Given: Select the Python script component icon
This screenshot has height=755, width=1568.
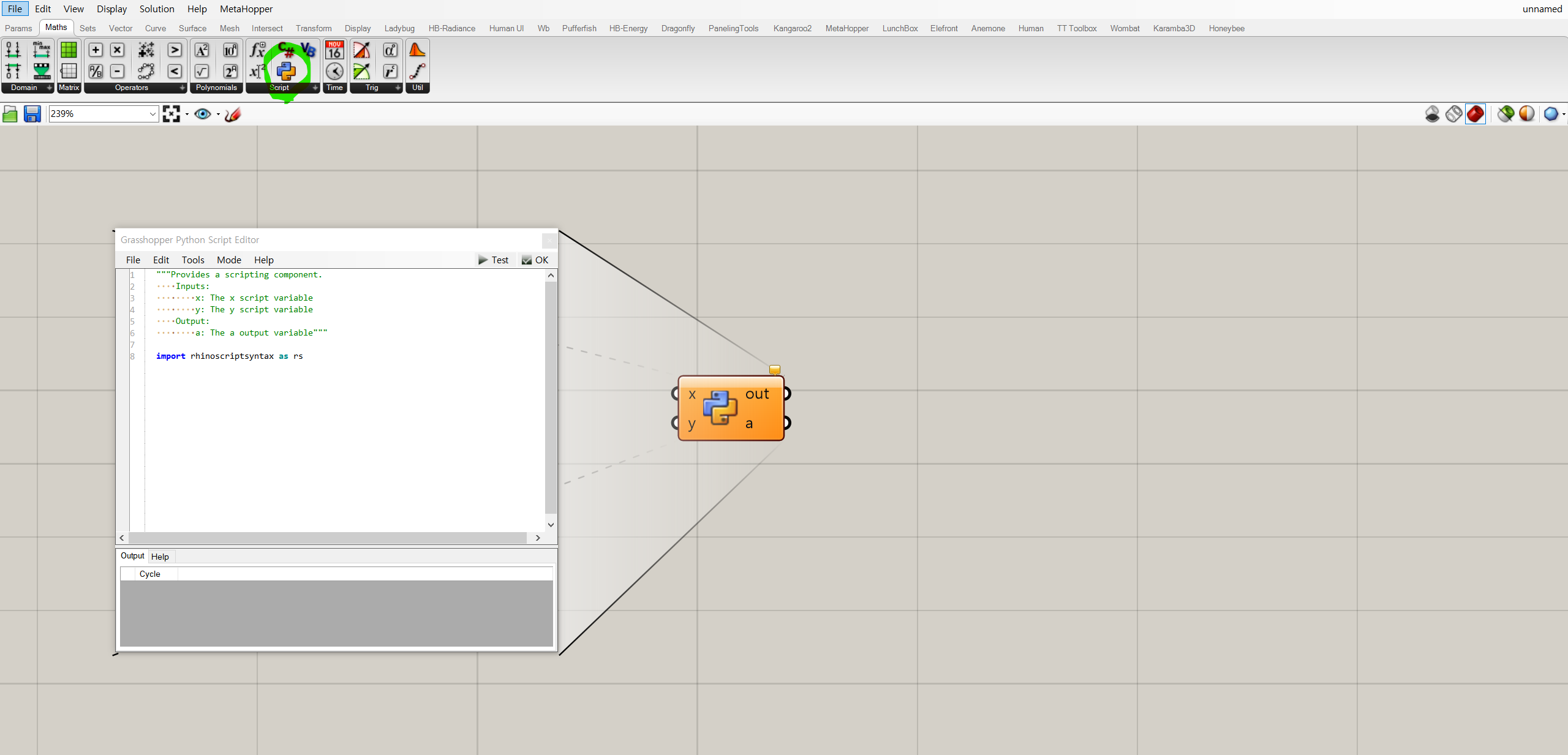Looking at the screenshot, I should point(286,71).
